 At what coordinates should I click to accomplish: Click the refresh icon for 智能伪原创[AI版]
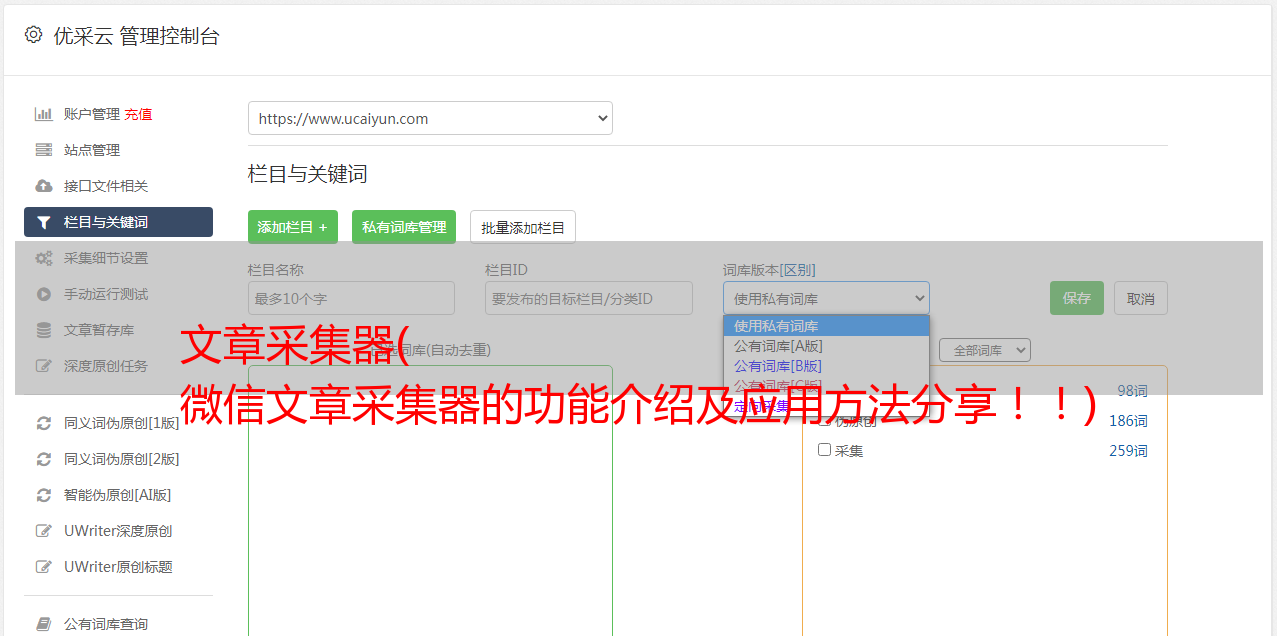click(44, 495)
